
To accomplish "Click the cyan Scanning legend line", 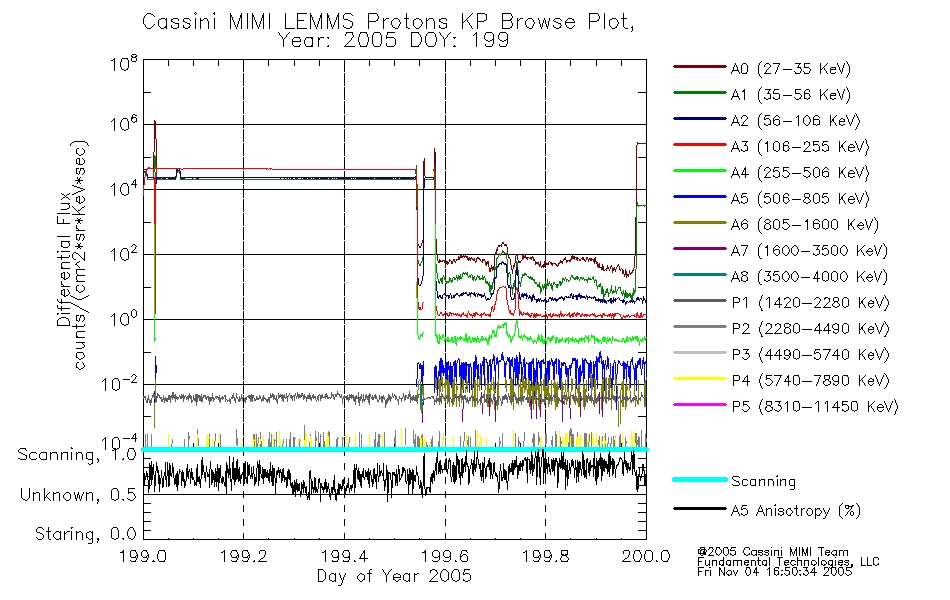I will (699, 479).
